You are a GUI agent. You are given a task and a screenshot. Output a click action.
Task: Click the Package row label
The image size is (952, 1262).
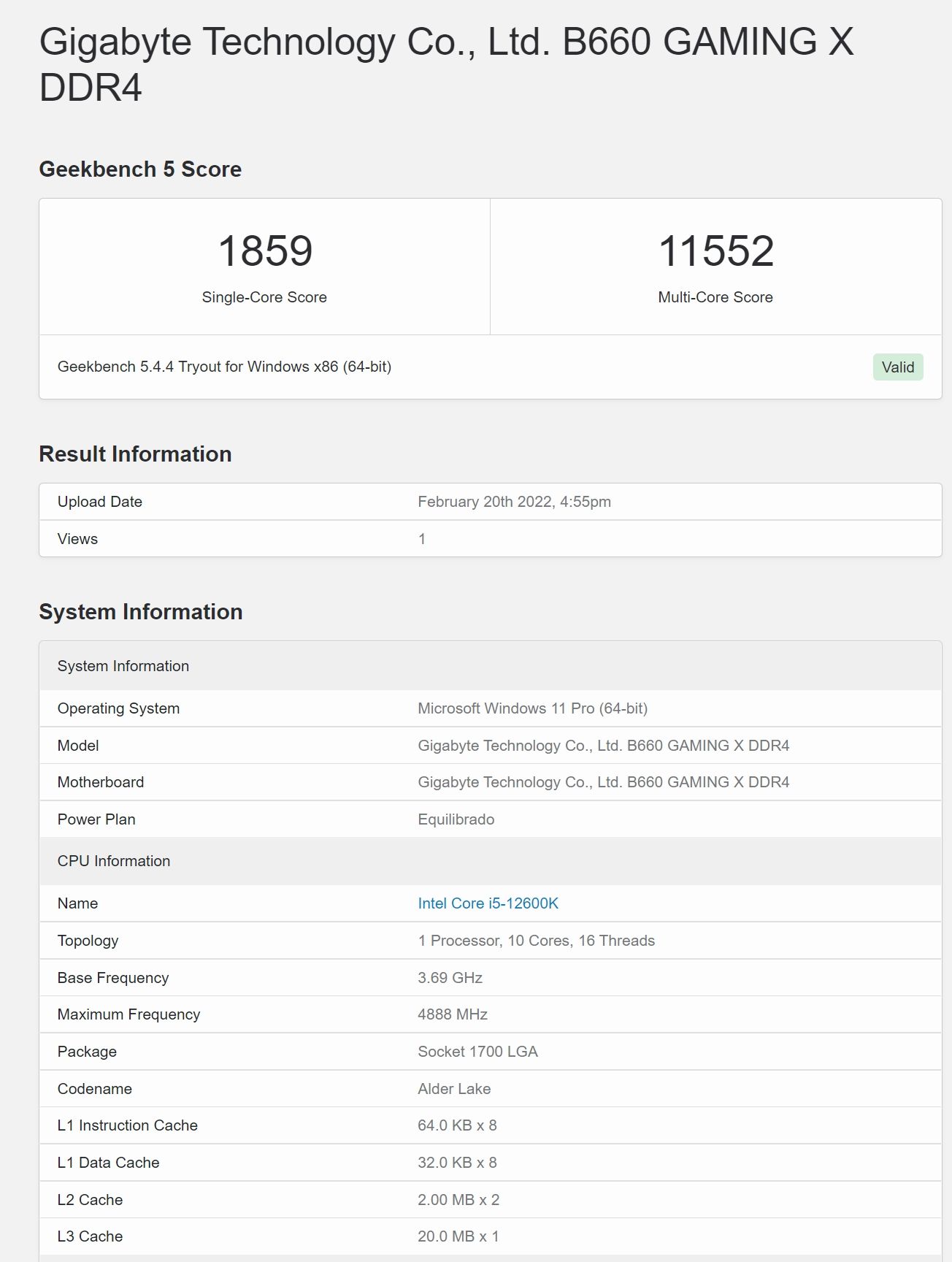(87, 1052)
